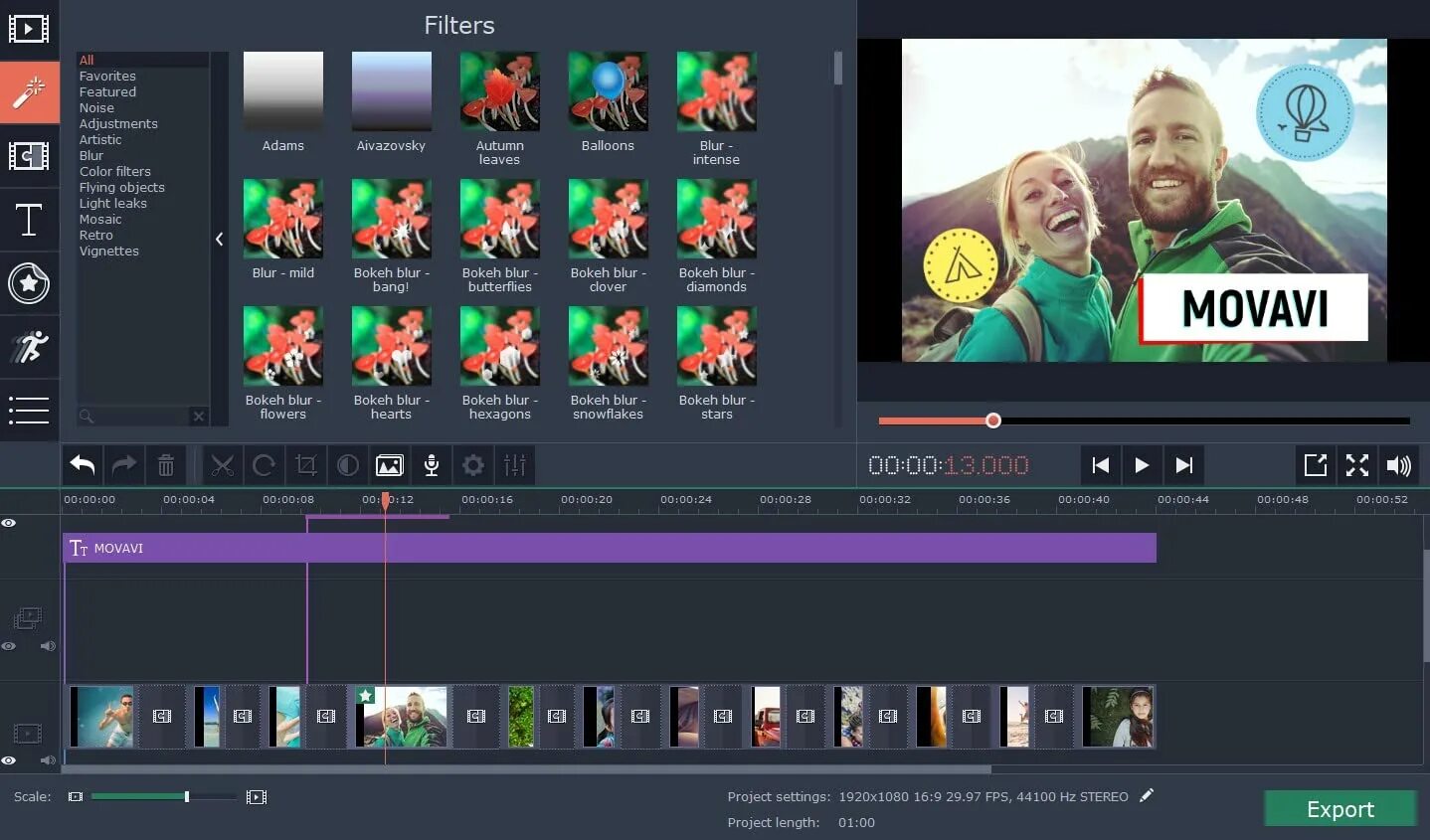1430x840 pixels.
Task: Click the Undo arrow button
Action: [83, 465]
